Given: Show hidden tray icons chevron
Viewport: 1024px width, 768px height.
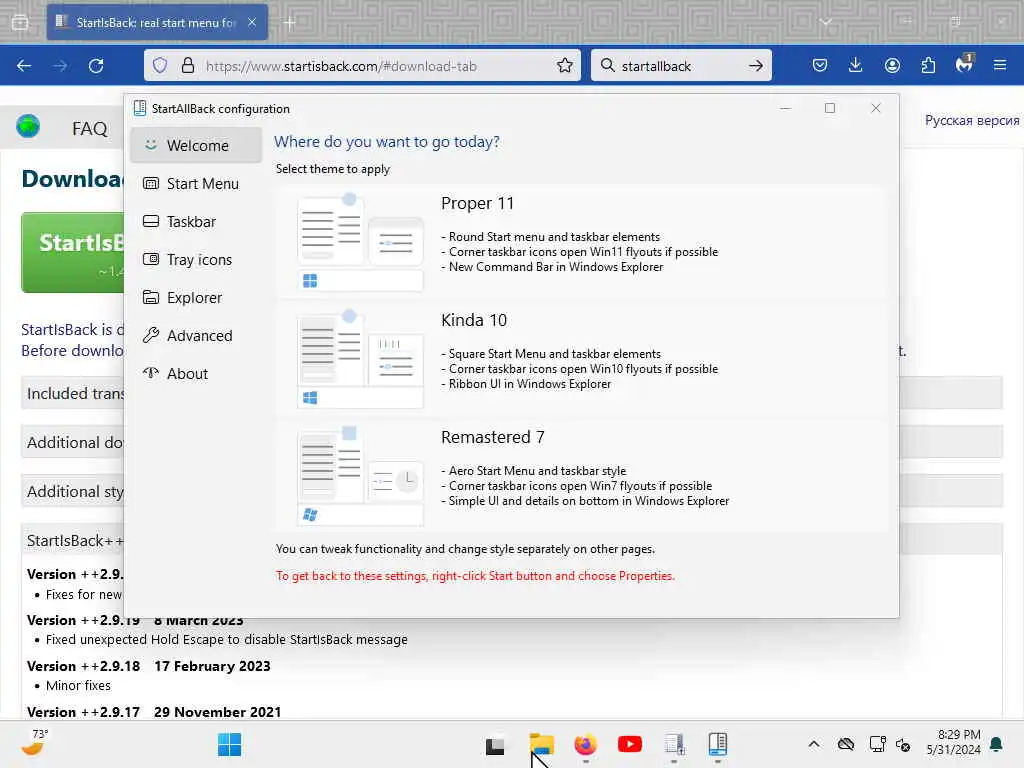Looking at the screenshot, I should pos(814,744).
